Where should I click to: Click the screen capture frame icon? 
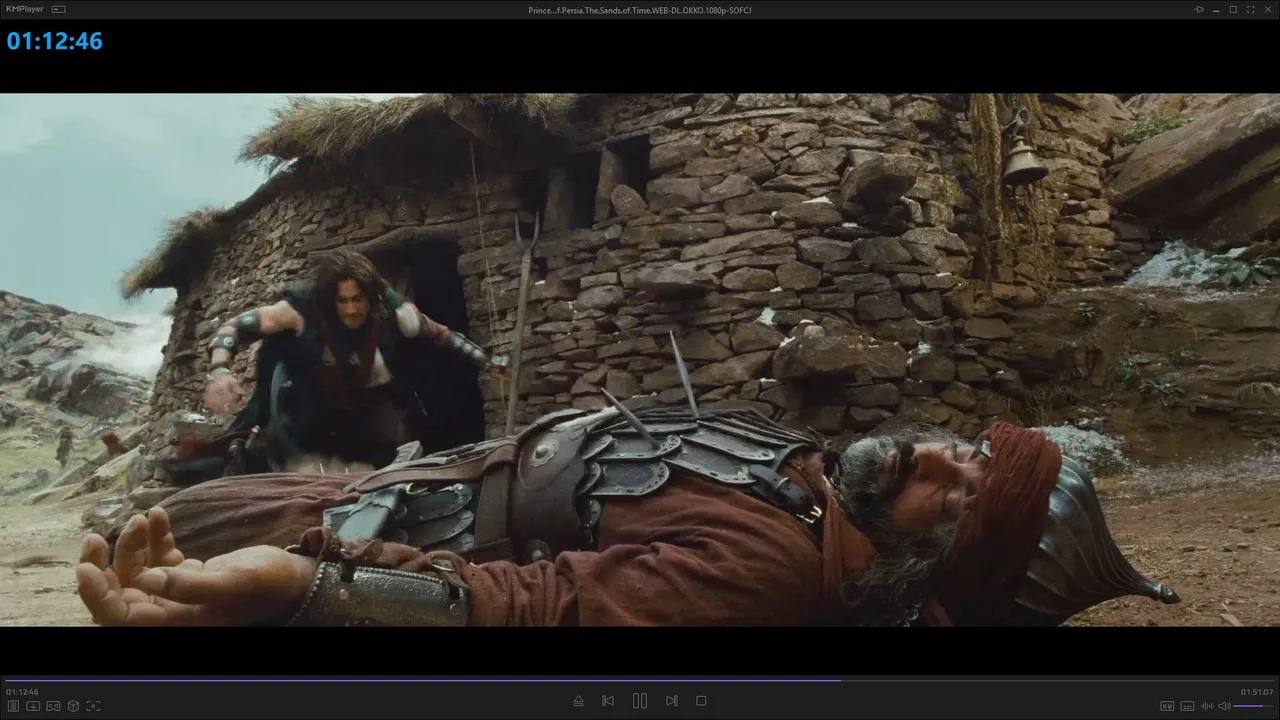(93, 706)
